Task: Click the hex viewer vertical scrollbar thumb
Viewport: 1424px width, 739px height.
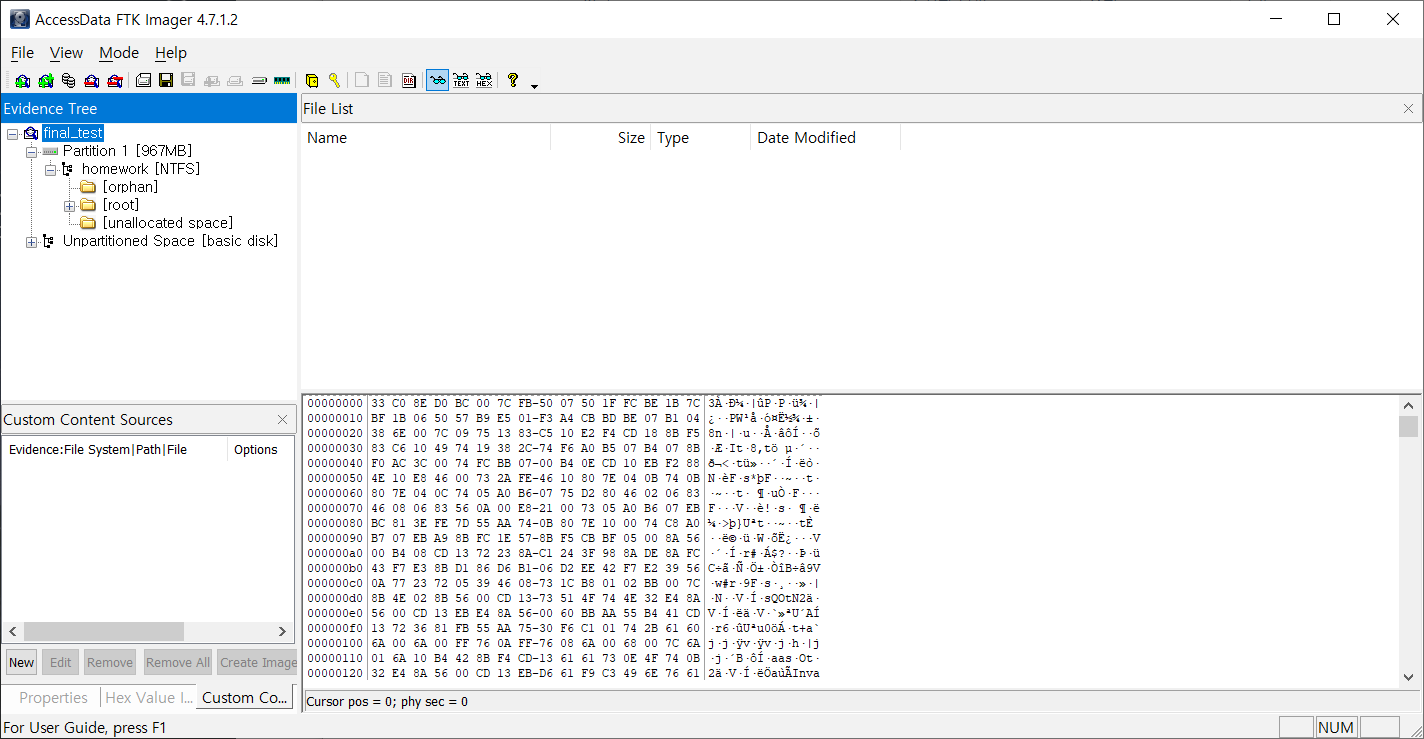Action: [x=1408, y=426]
